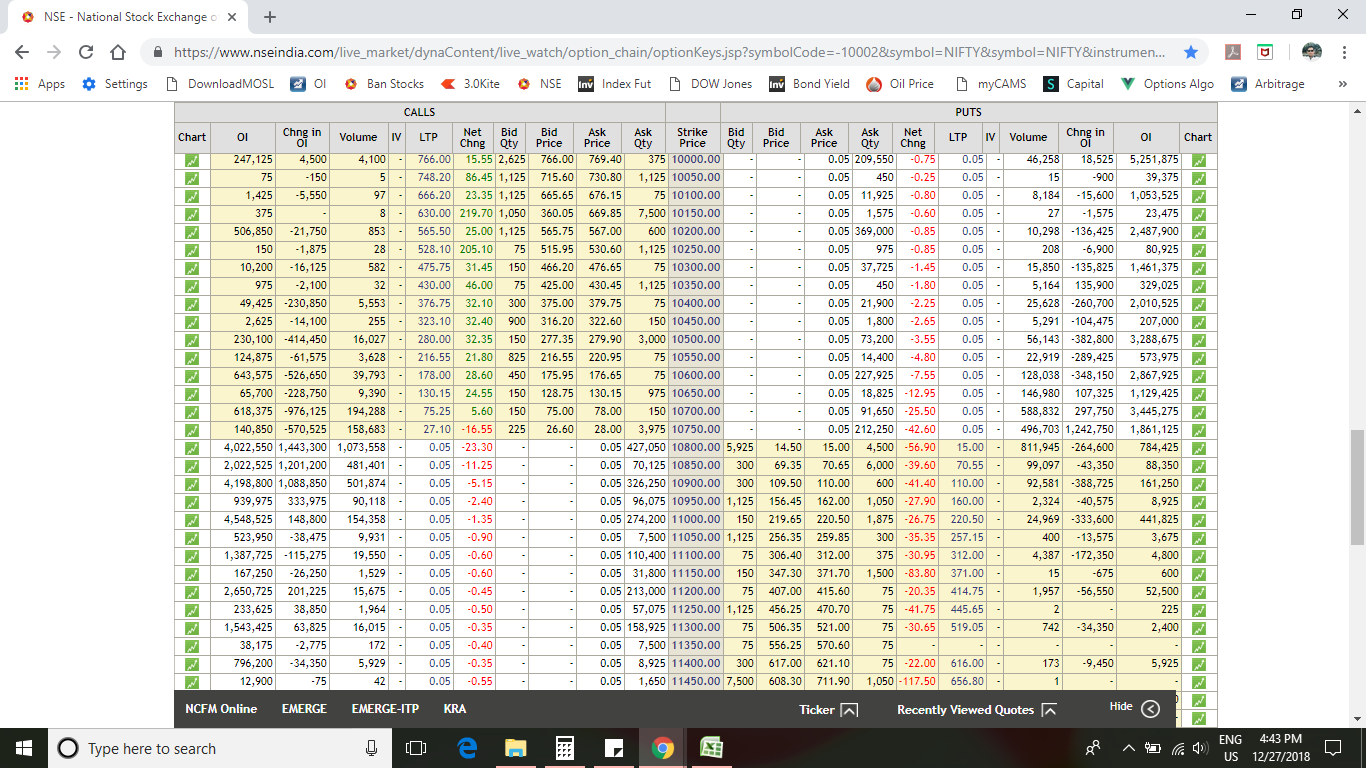Open Excel from taskbar

click(711, 748)
